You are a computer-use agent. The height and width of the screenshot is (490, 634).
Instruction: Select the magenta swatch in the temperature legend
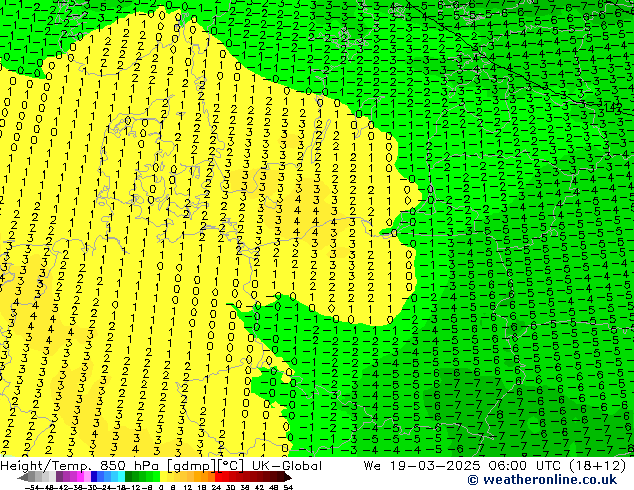click(x=80, y=477)
